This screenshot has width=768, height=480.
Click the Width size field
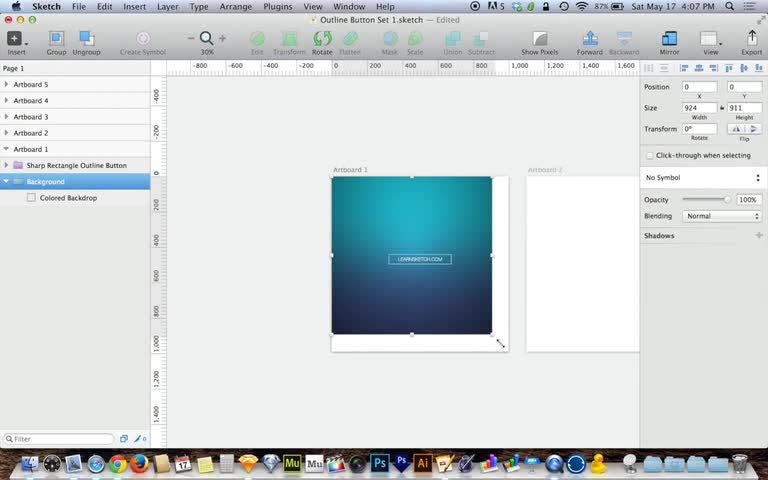[699, 108]
